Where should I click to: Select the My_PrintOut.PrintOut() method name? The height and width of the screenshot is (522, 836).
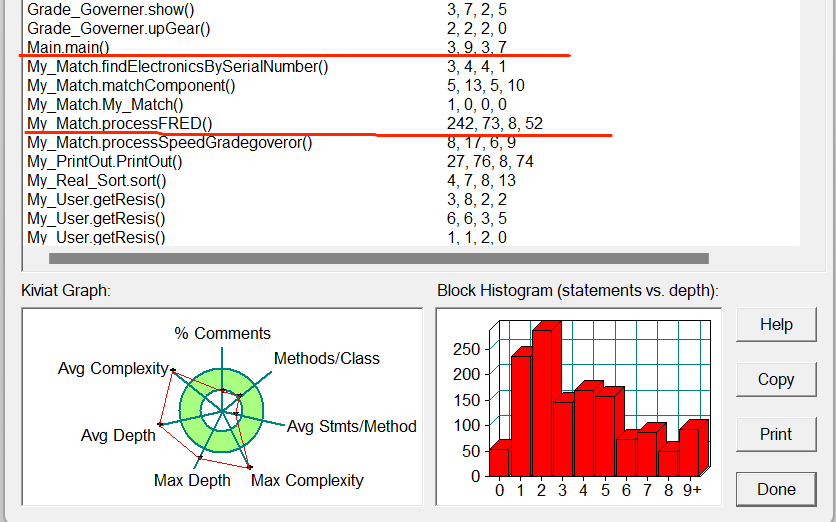pos(104,162)
